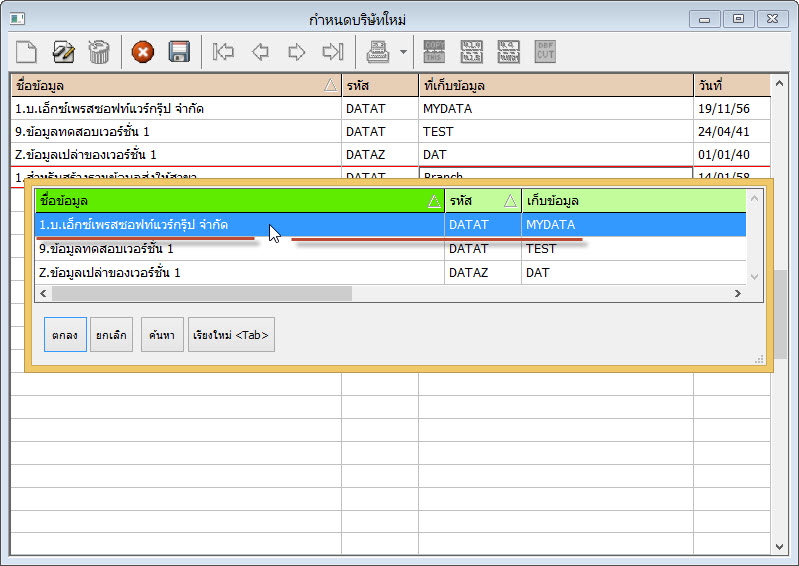Go to previous record arrow
This screenshot has width=799, height=566.
tap(260, 52)
